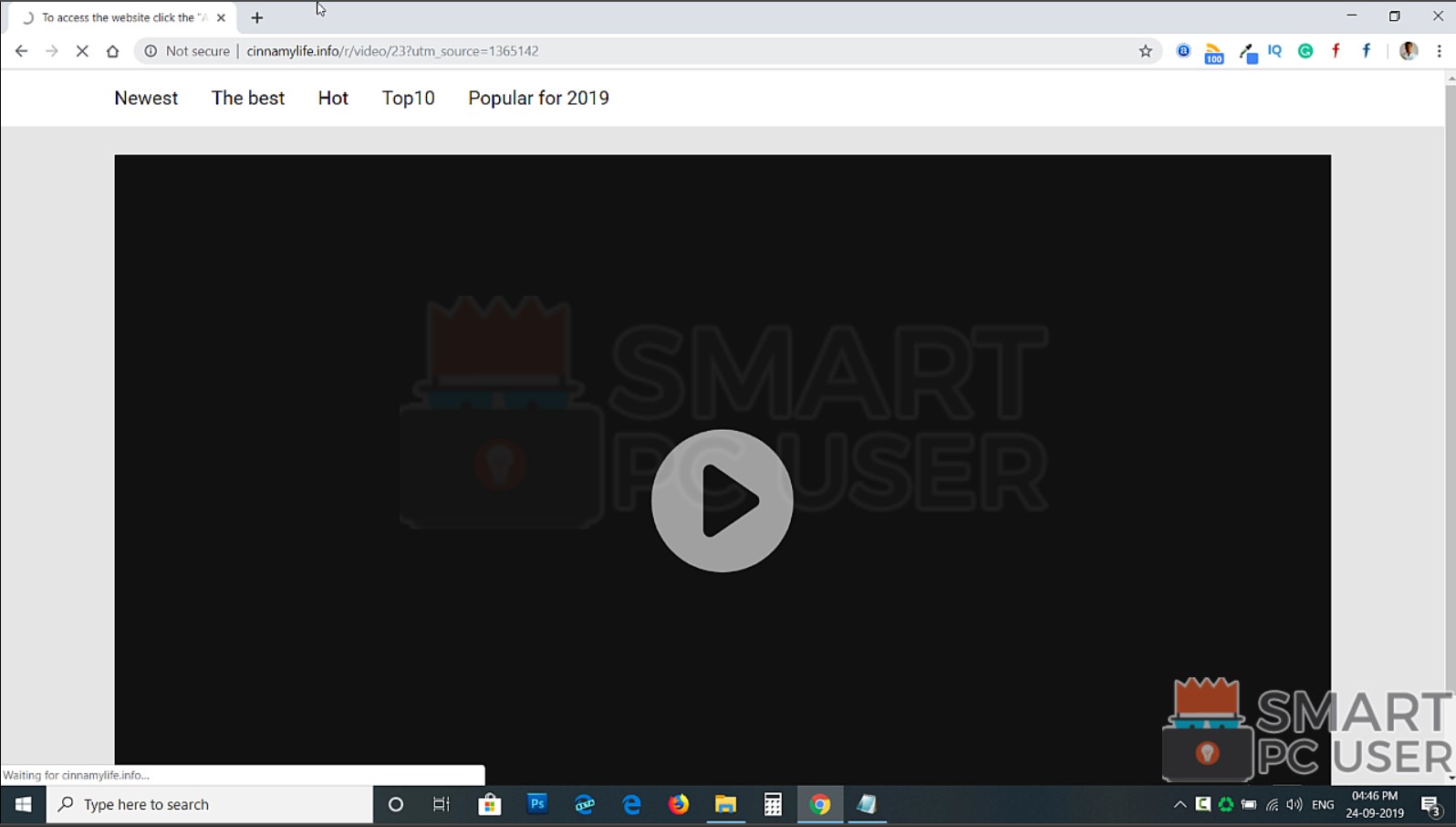Open a new browser tab

(257, 17)
